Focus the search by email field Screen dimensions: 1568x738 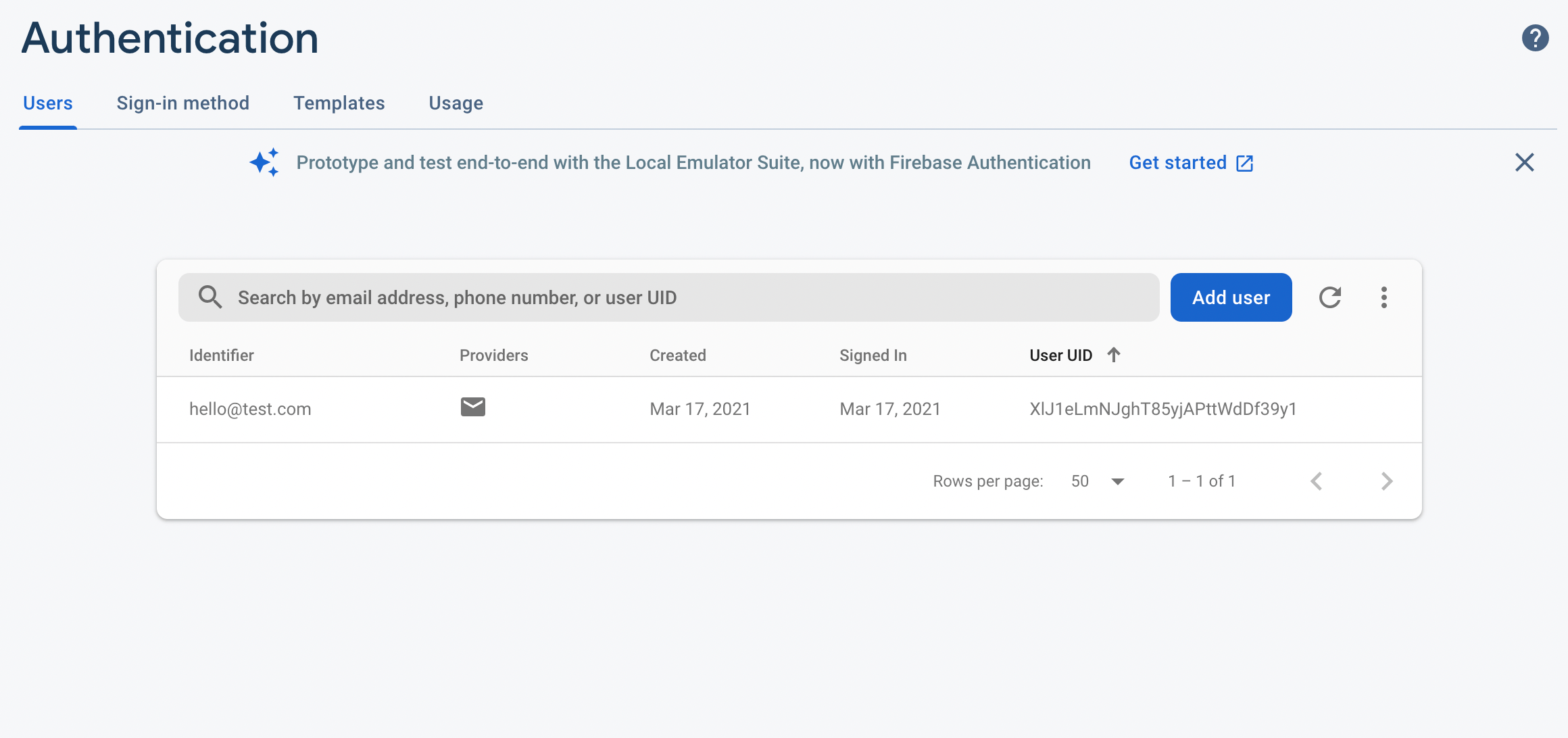pos(689,297)
